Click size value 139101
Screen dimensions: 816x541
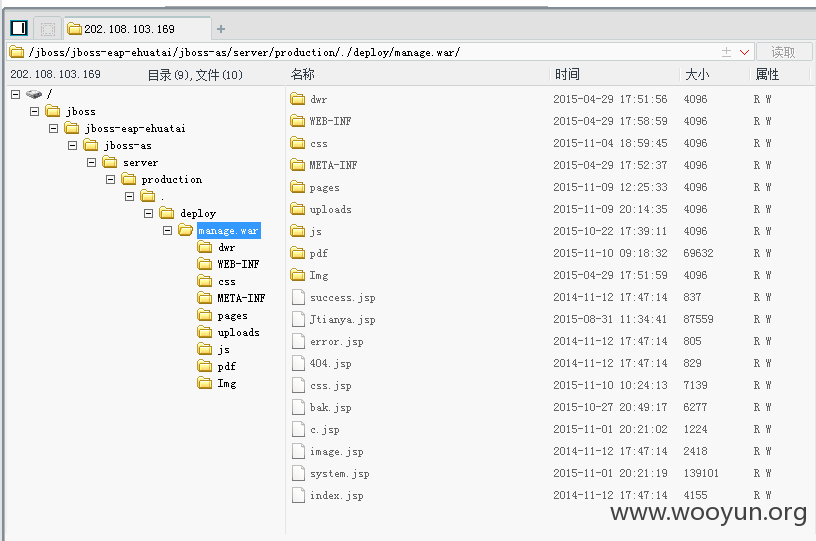point(700,473)
